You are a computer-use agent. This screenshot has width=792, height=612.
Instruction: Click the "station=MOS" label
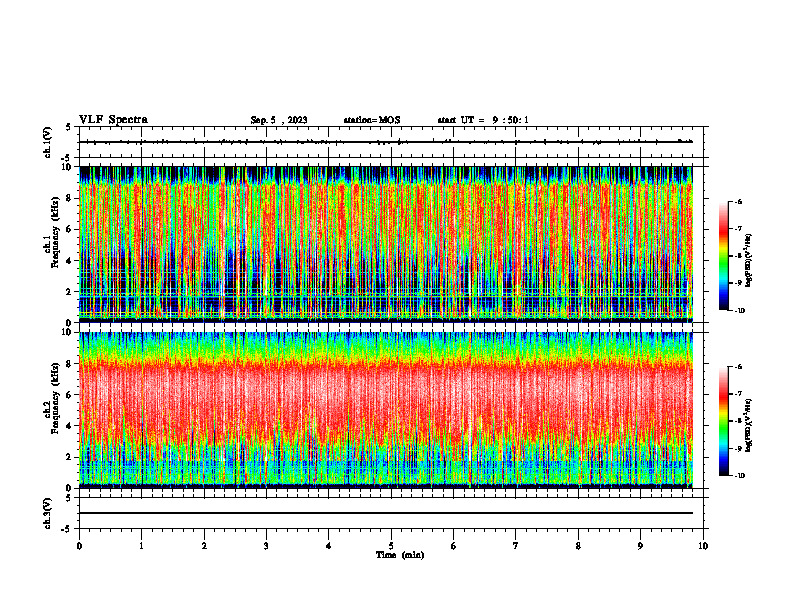pyautogui.click(x=372, y=120)
